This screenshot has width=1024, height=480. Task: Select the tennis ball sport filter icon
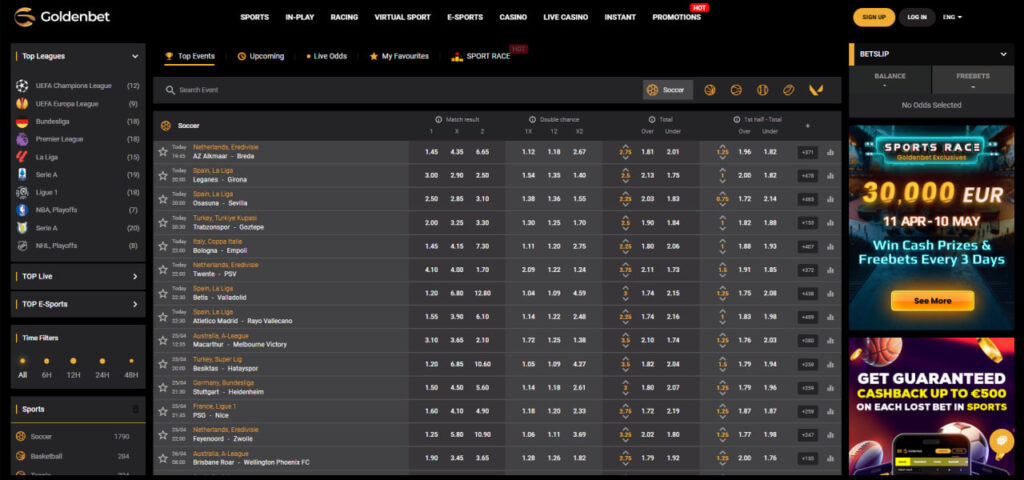[x=736, y=90]
